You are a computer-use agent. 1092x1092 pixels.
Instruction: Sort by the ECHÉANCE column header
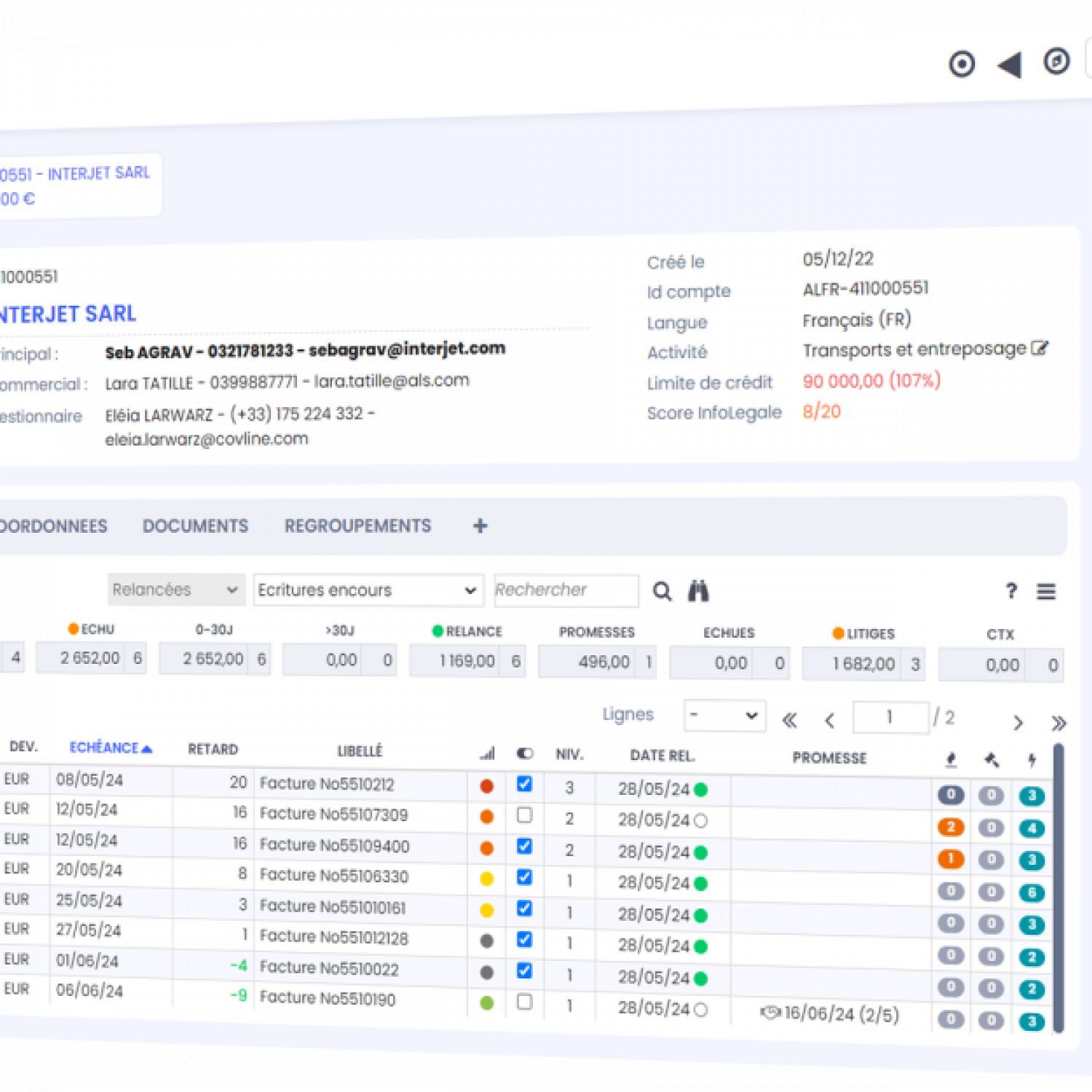(x=111, y=748)
